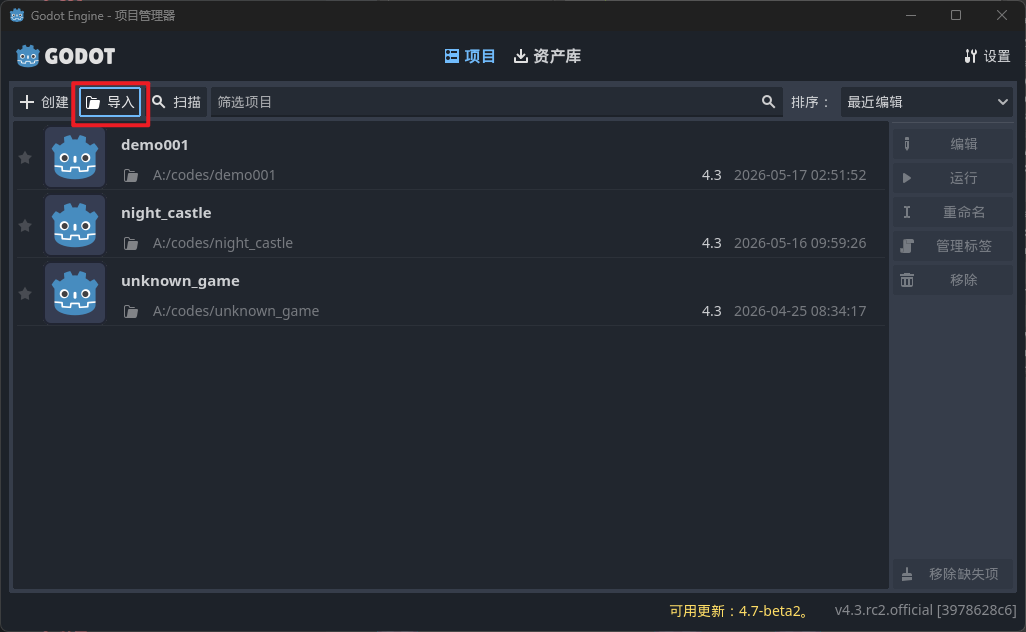The image size is (1026, 632).
Task: Switch to the 资产库 tab
Action: coord(547,56)
